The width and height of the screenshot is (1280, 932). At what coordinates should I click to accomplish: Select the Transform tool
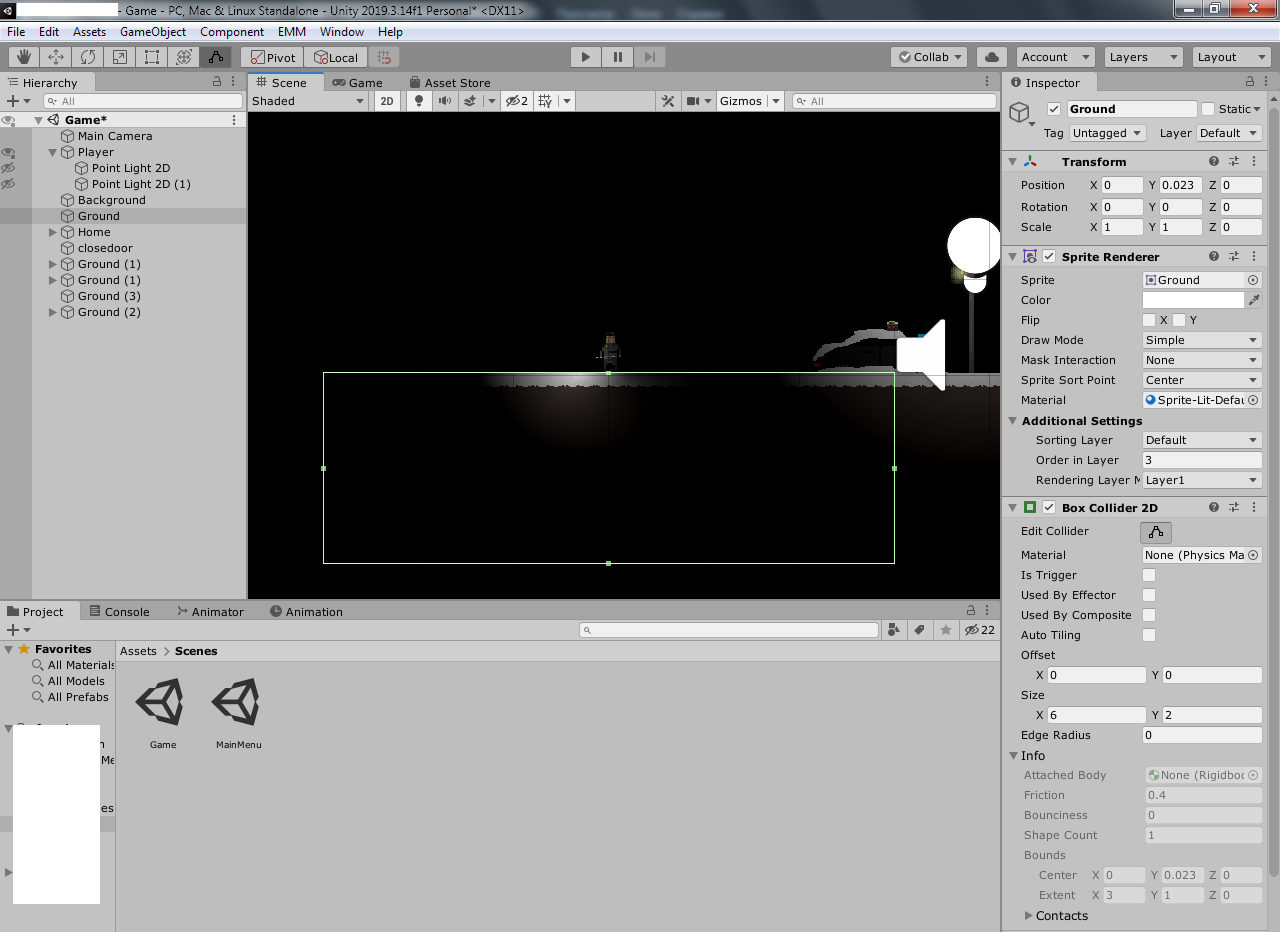point(184,57)
